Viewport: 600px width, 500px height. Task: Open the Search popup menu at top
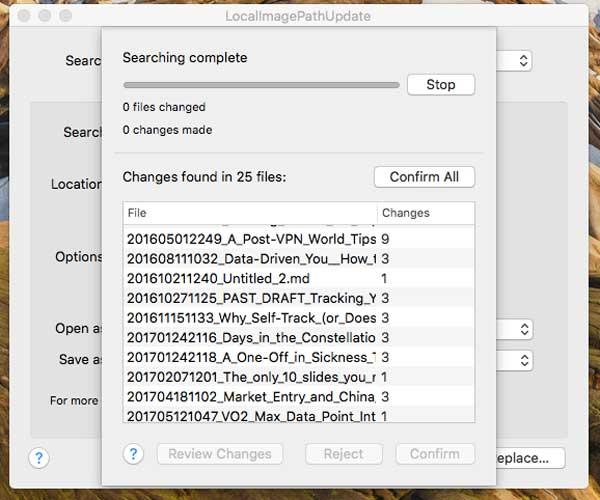pos(523,61)
